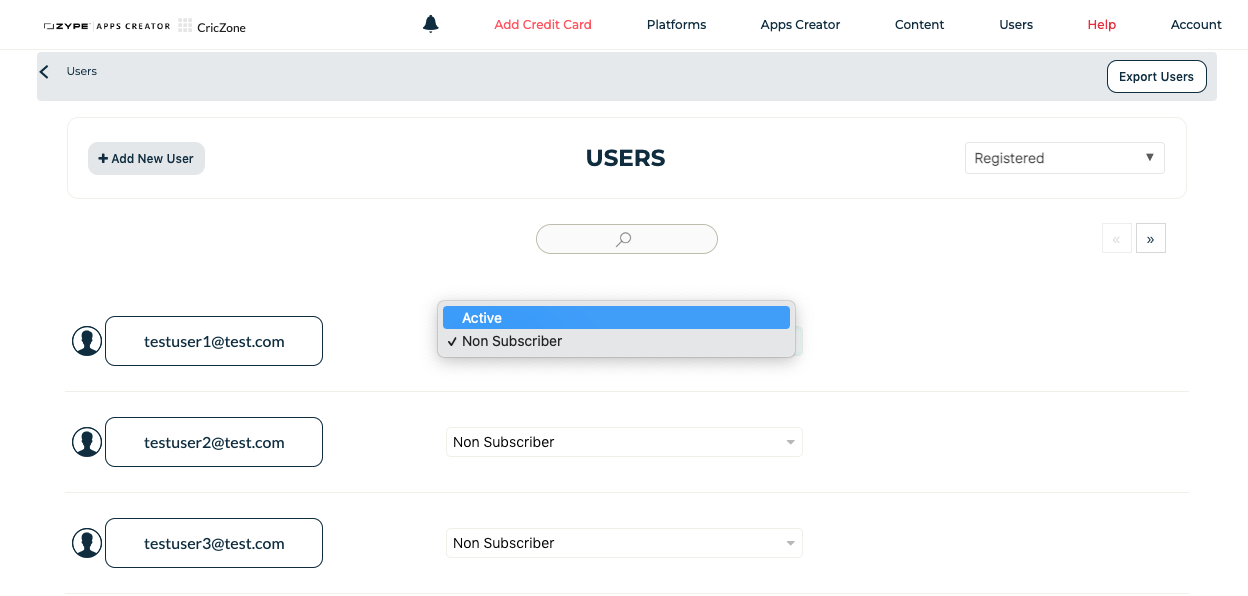The image size is (1248, 596).
Task: Open the Help menu
Action: click(x=1101, y=24)
